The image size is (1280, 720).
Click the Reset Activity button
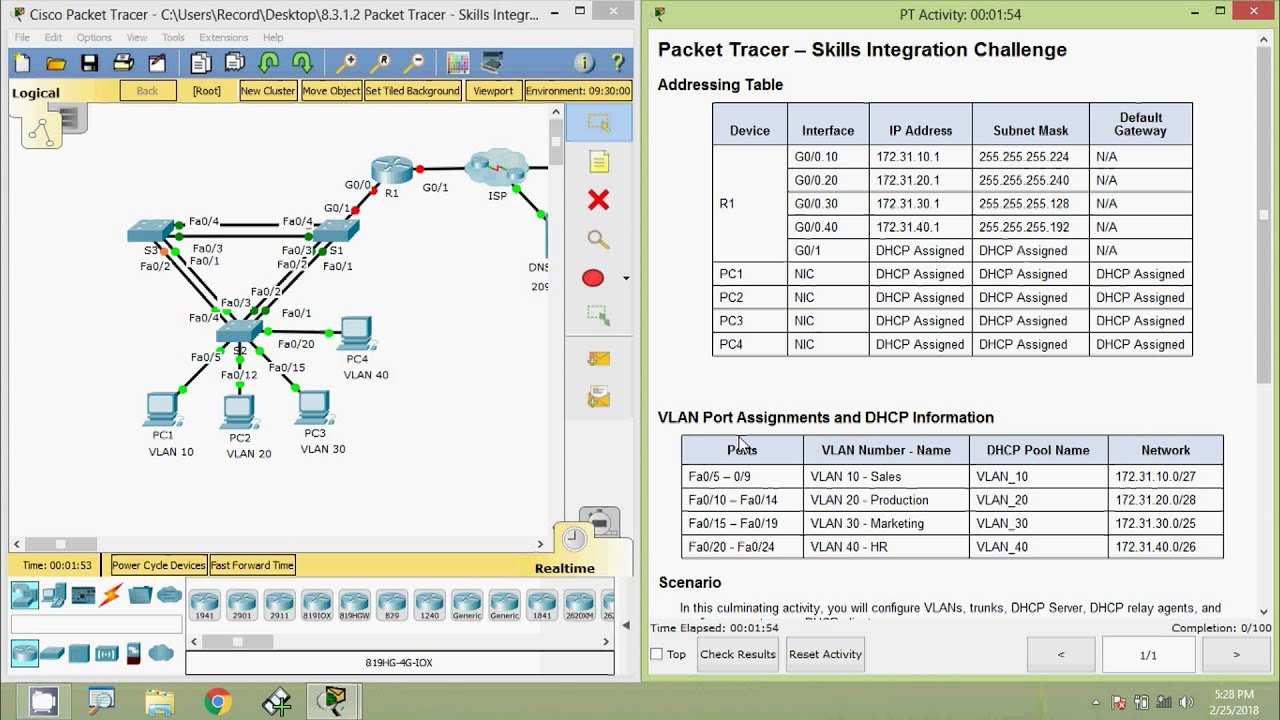click(x=825, y=654)
